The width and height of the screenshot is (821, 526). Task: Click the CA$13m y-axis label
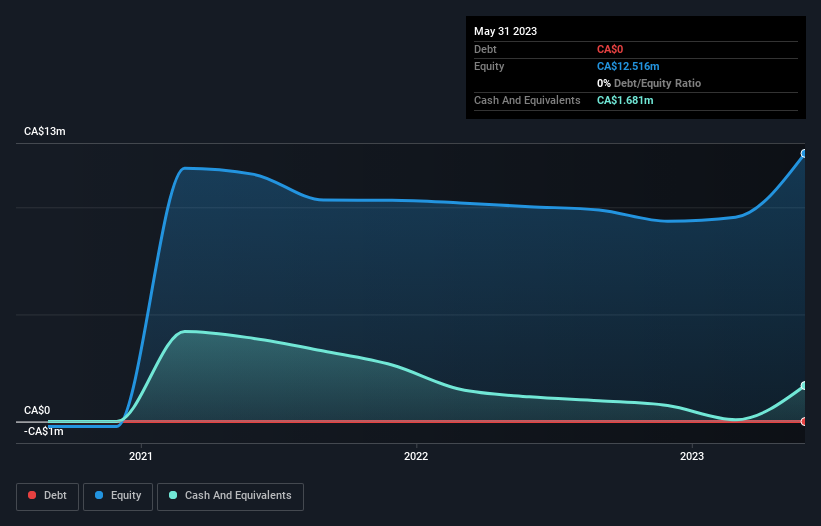pos(45,131)
